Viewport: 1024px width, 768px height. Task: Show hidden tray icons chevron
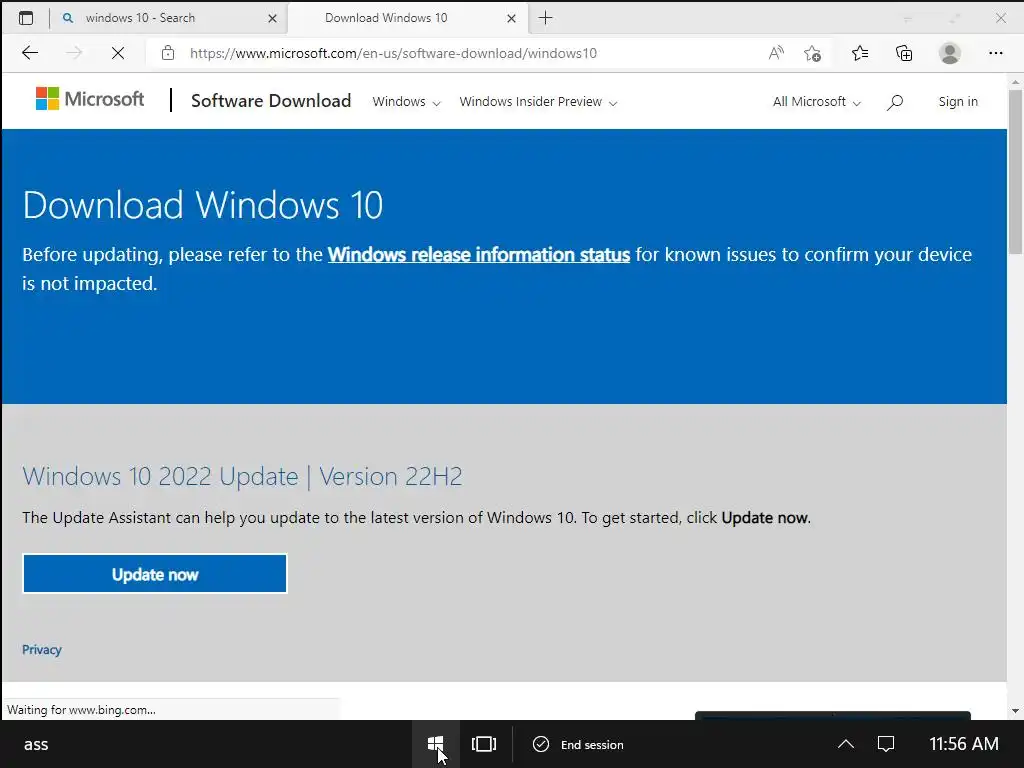click(846, 744)
